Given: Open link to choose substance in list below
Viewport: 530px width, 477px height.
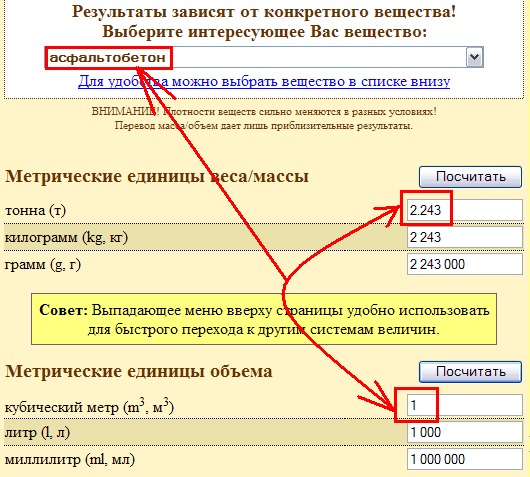Looking at the screenshot, I should pos(264,81).
